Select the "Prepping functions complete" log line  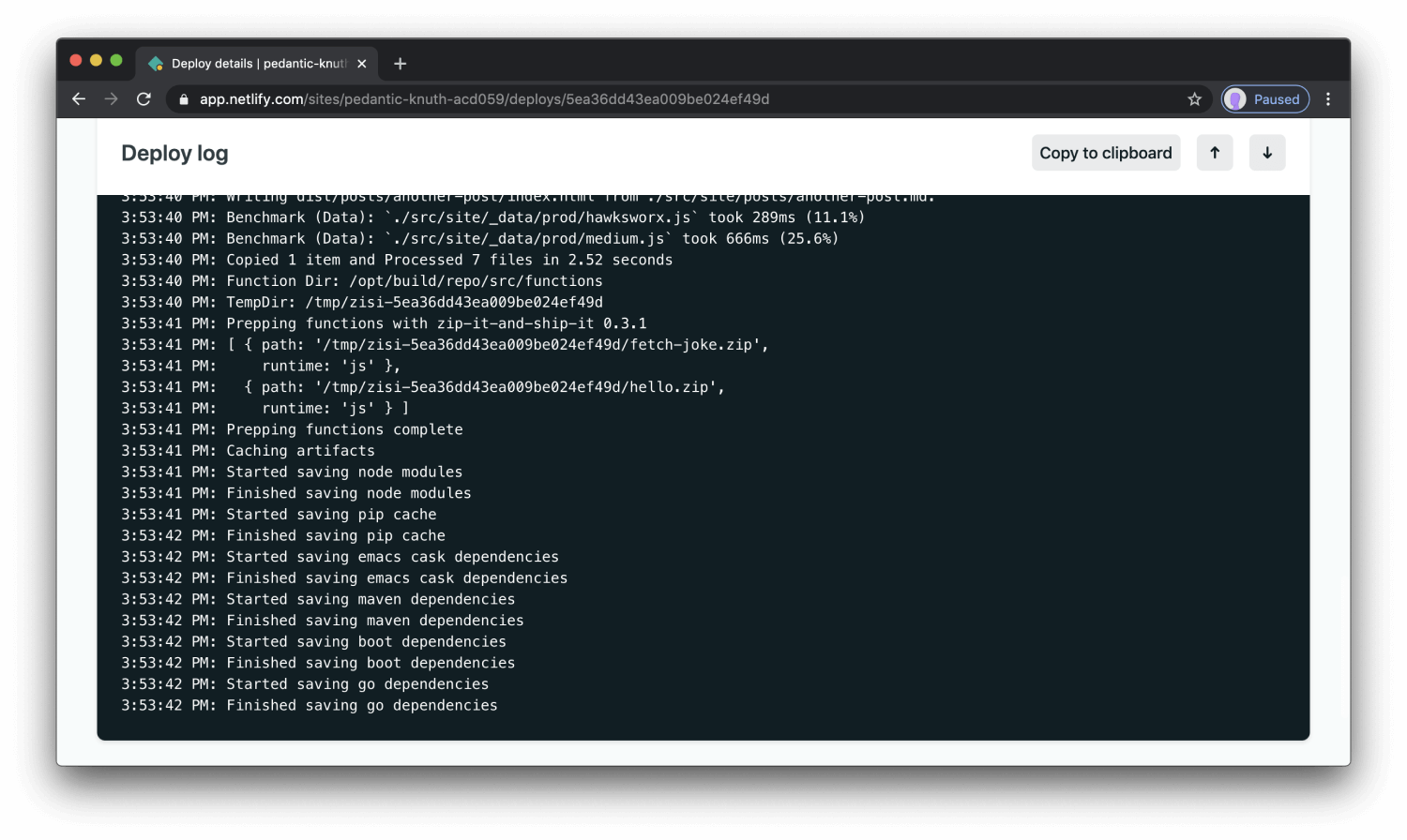click(x=292, y=428)
